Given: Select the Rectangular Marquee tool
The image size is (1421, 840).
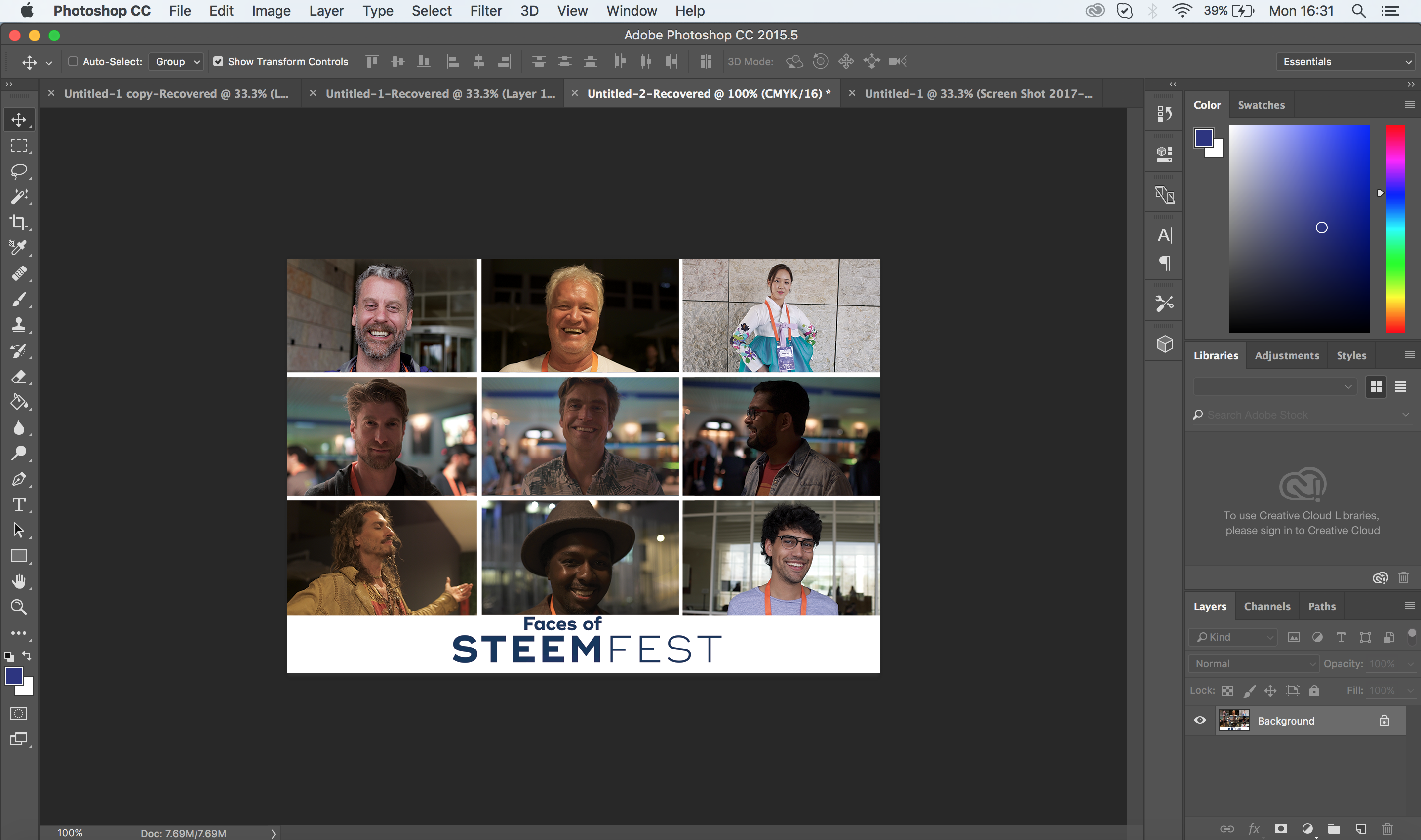Looking at the screenshot, I should tap(18, 145).
